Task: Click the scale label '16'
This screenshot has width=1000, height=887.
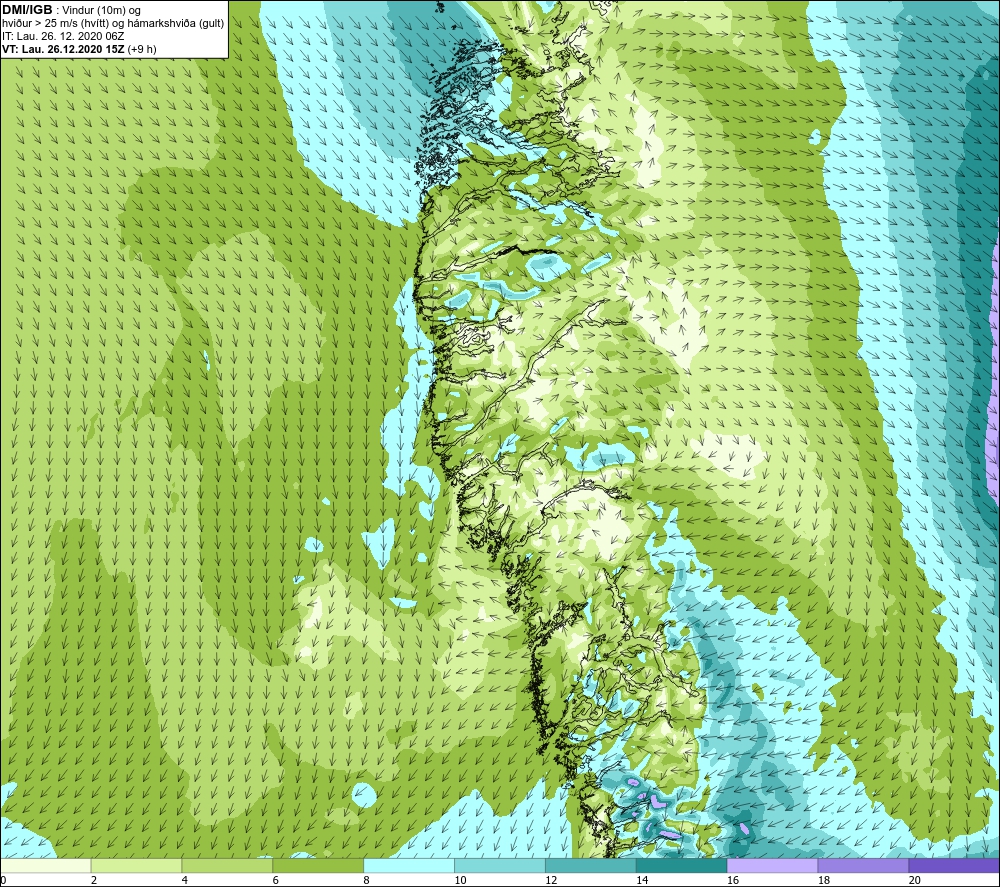Action: pos(733,880)
